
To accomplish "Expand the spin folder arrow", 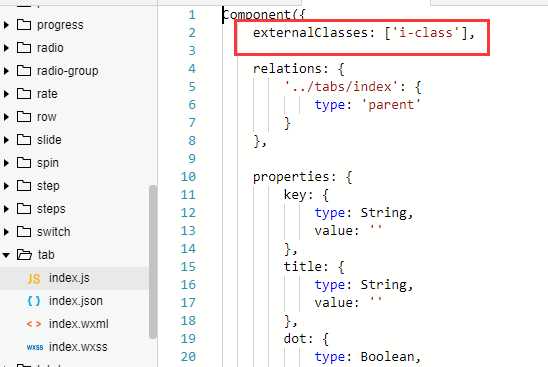I will [x=6, y=163].
